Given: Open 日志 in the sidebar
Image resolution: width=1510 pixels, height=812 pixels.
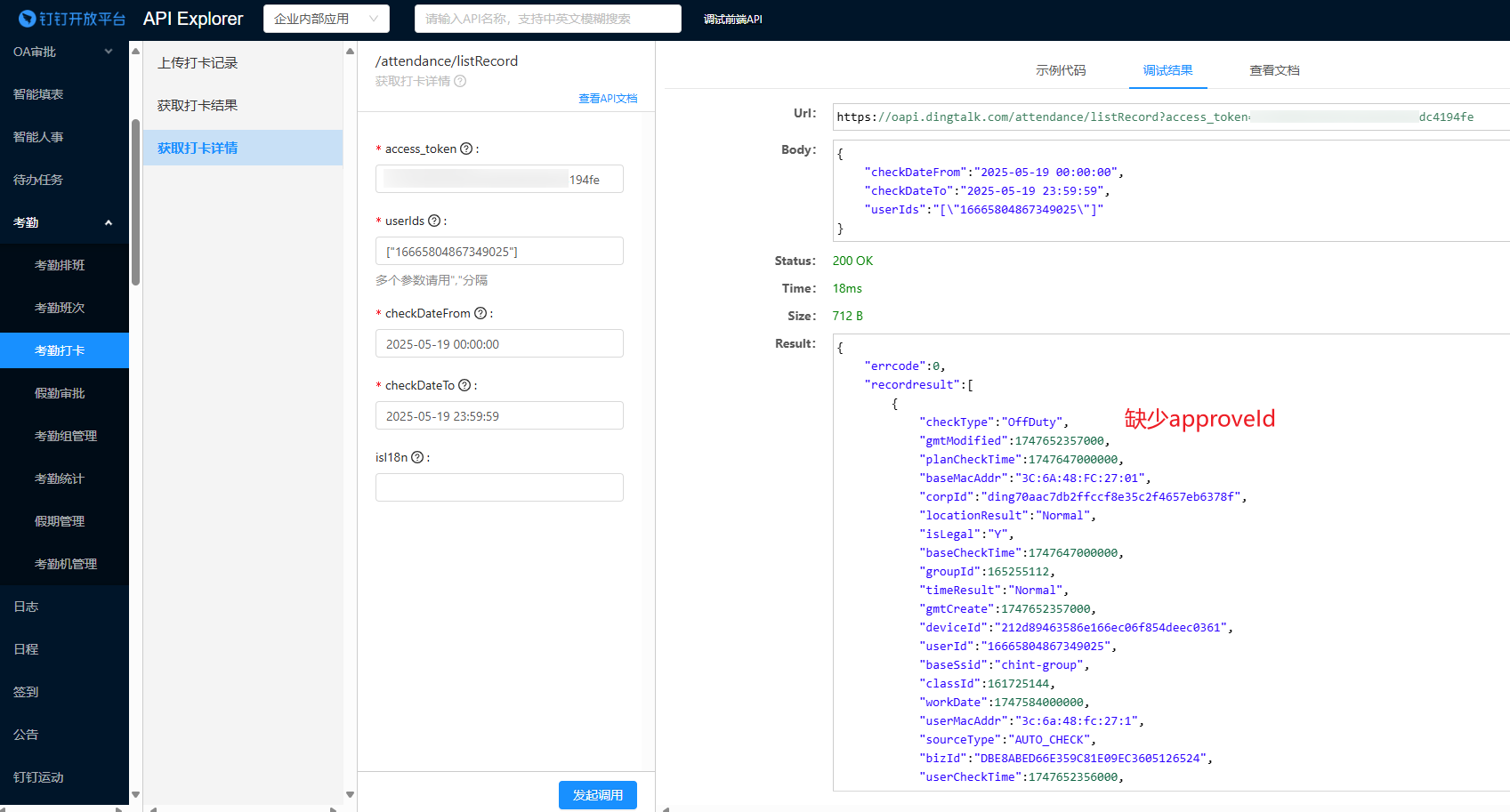Looking at the screenshot, I should [x=26, y=607].
